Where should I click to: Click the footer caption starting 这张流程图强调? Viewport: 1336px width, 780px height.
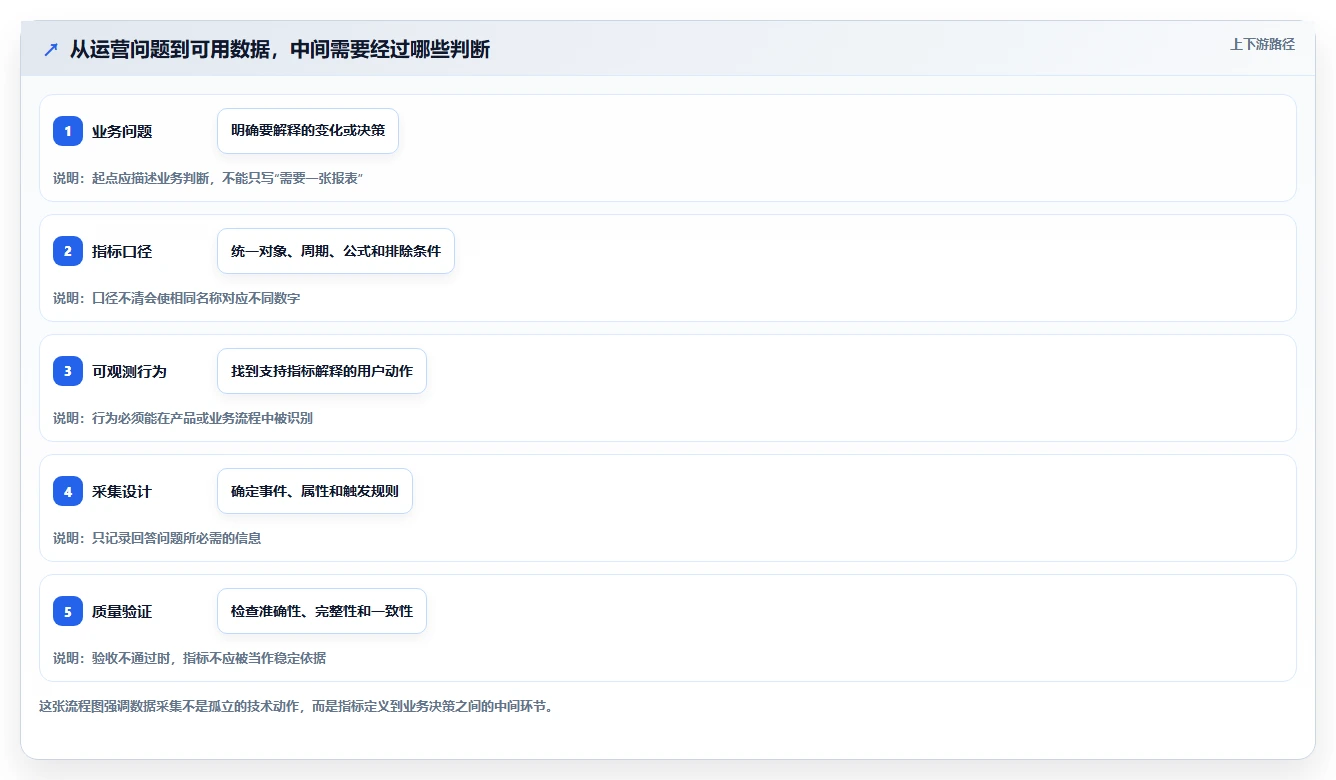click(296, 706)
